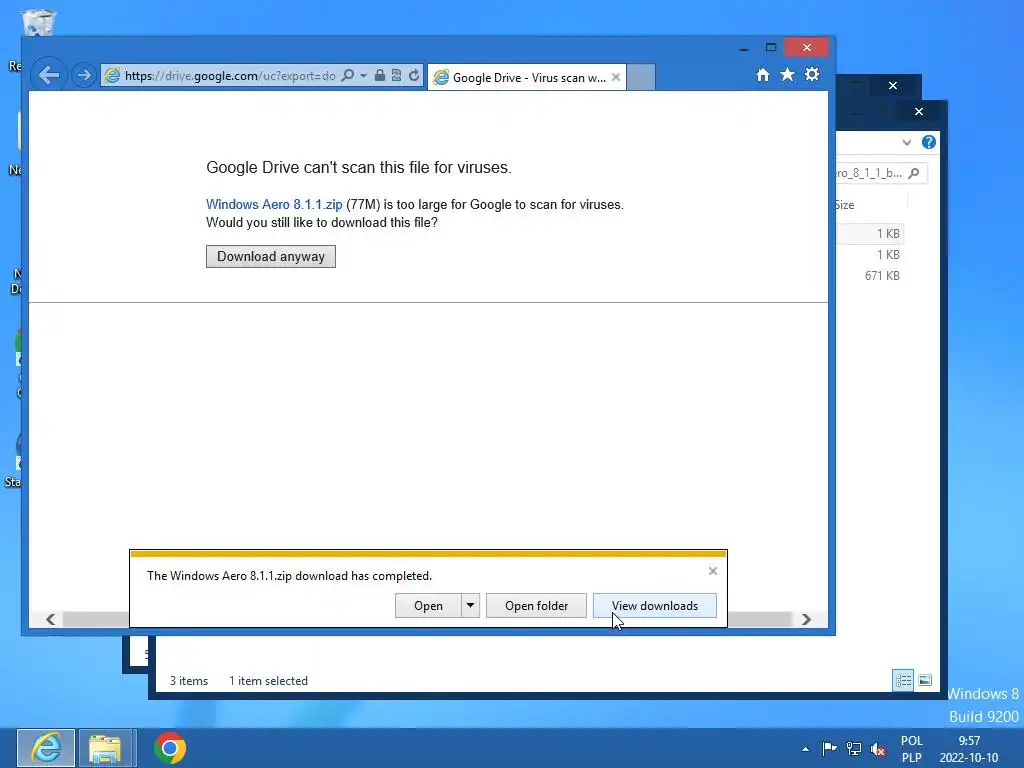The width and height of the screenshot is (1024, 768).
Task: Maximize the Internet Explorer window
Action: click(771, 48)
